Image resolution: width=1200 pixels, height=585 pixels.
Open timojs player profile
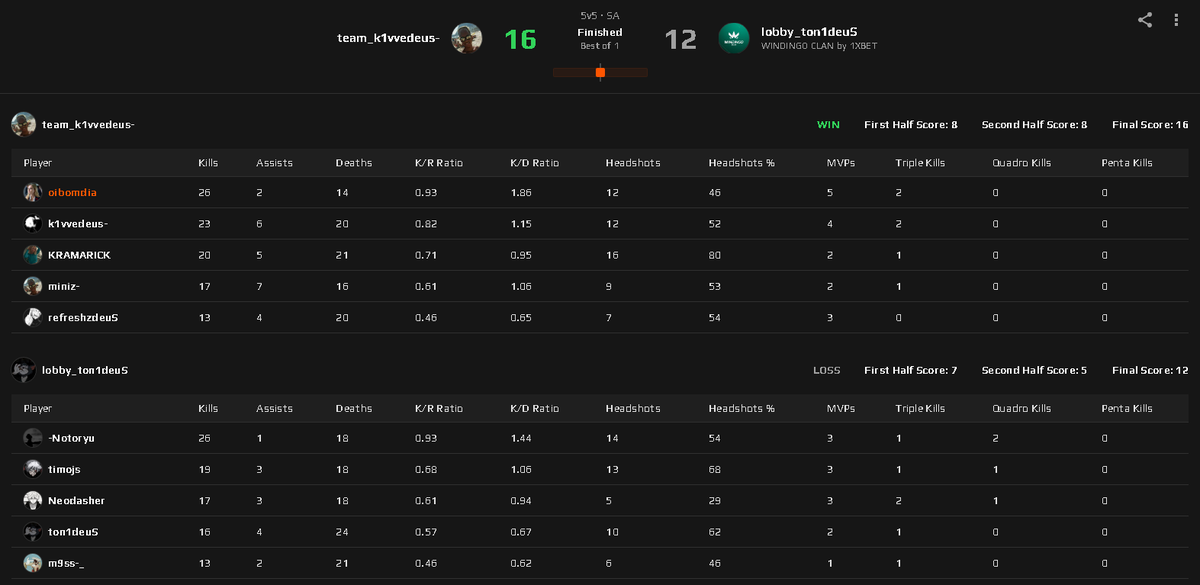66,469
